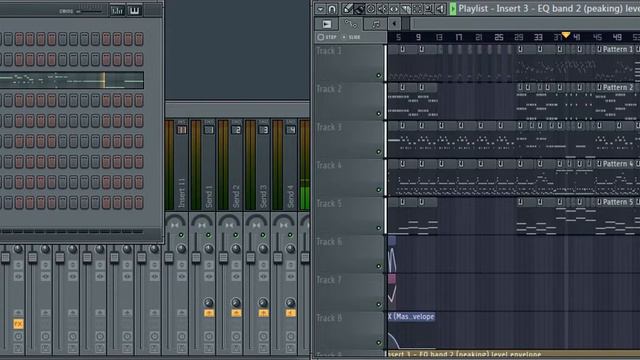Select the Track 2 header
Screen dimensions: 640x360
pos(350,101)
